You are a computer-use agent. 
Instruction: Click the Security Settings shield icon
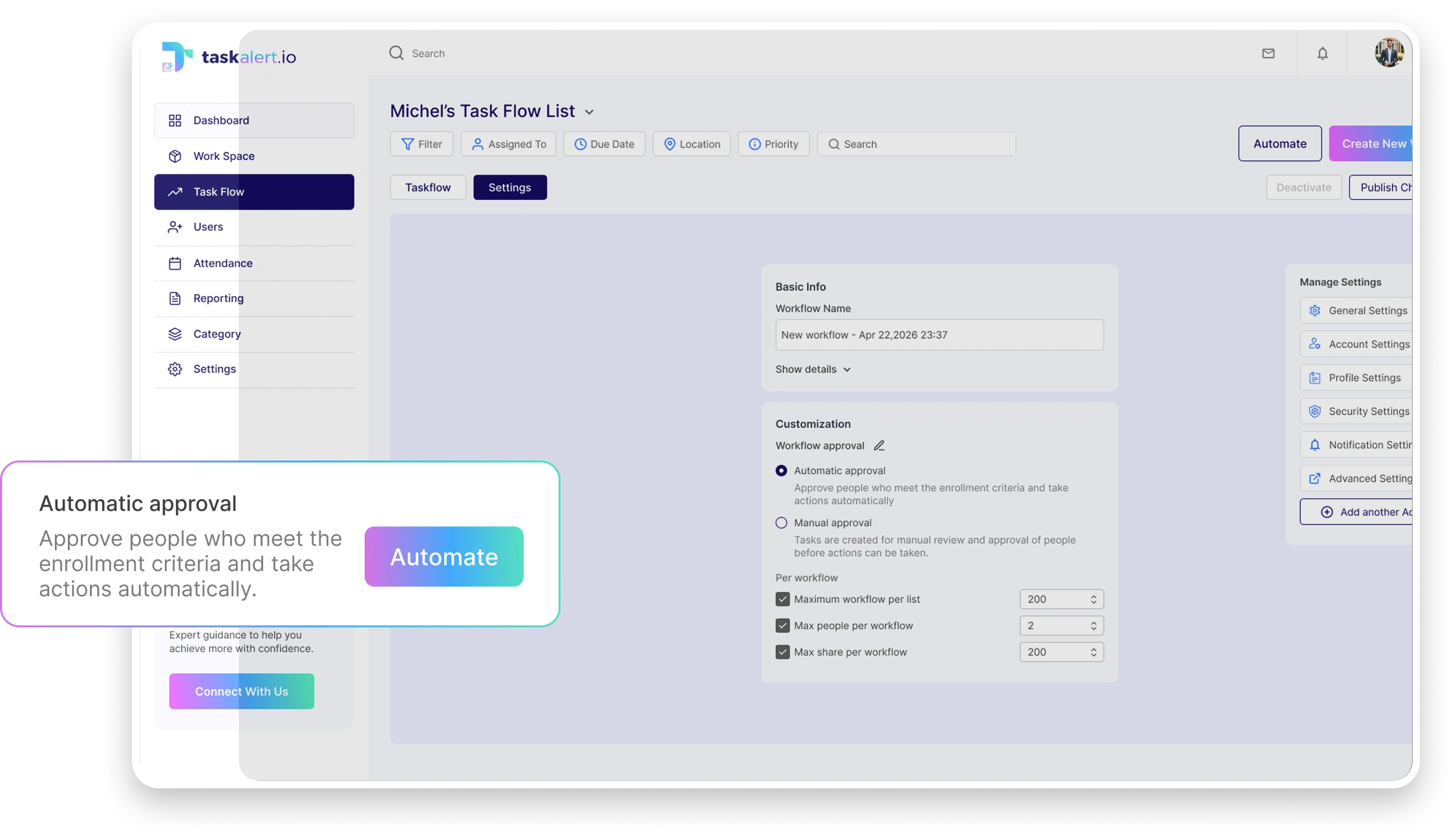point(1314,411)
